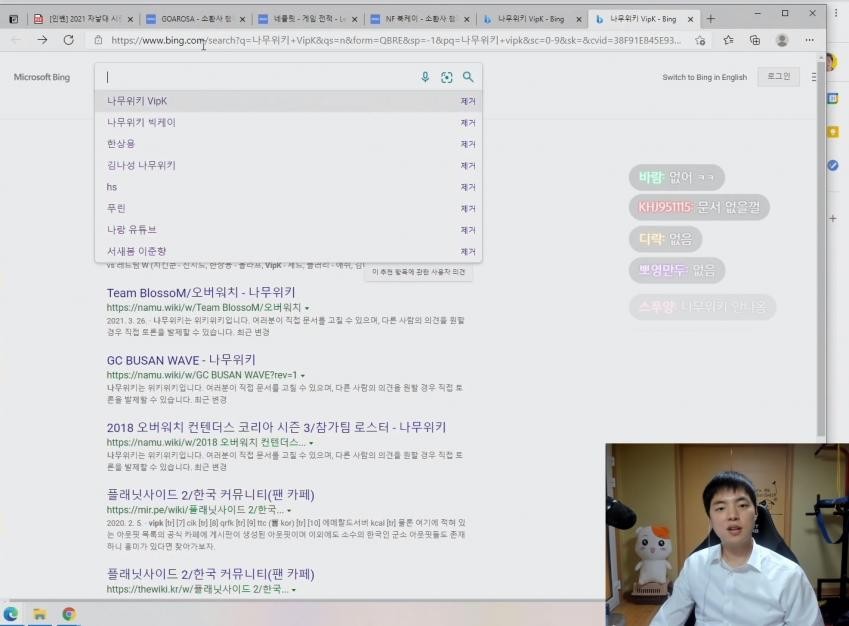Expand dropdown next to thewiki.kr URL

294,590
